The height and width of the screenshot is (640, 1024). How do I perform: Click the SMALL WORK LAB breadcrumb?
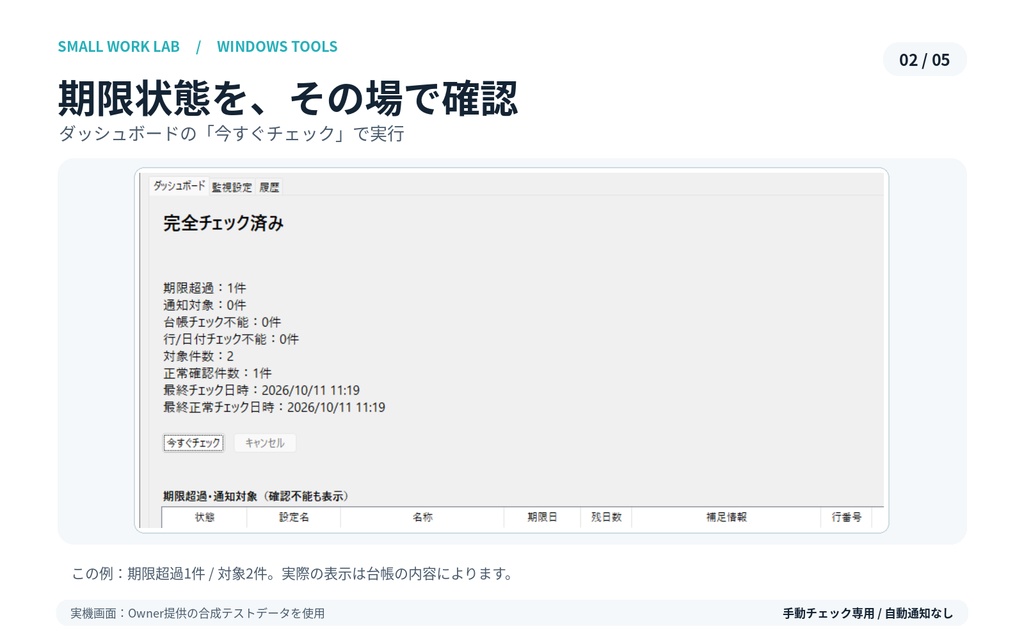118,46
